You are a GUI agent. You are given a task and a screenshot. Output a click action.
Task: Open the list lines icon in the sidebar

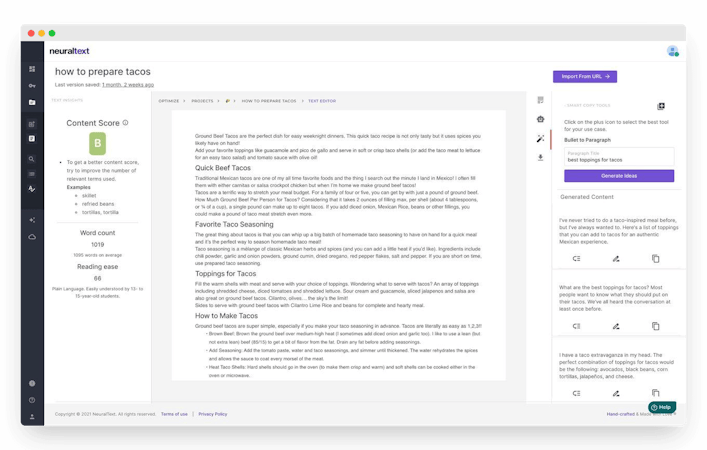[x=32, y=174]
